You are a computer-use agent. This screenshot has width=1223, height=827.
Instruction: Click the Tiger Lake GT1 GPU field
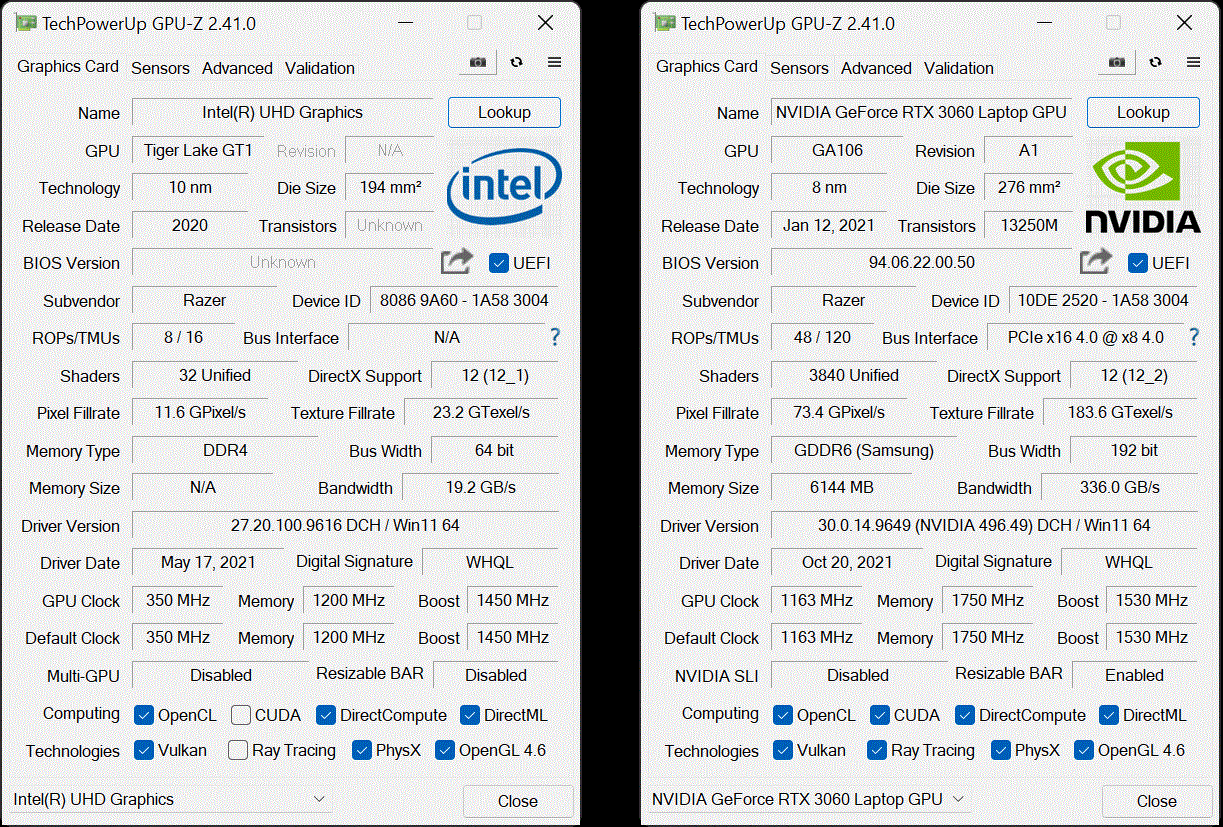pyautogui.click(x=198, y=150)
